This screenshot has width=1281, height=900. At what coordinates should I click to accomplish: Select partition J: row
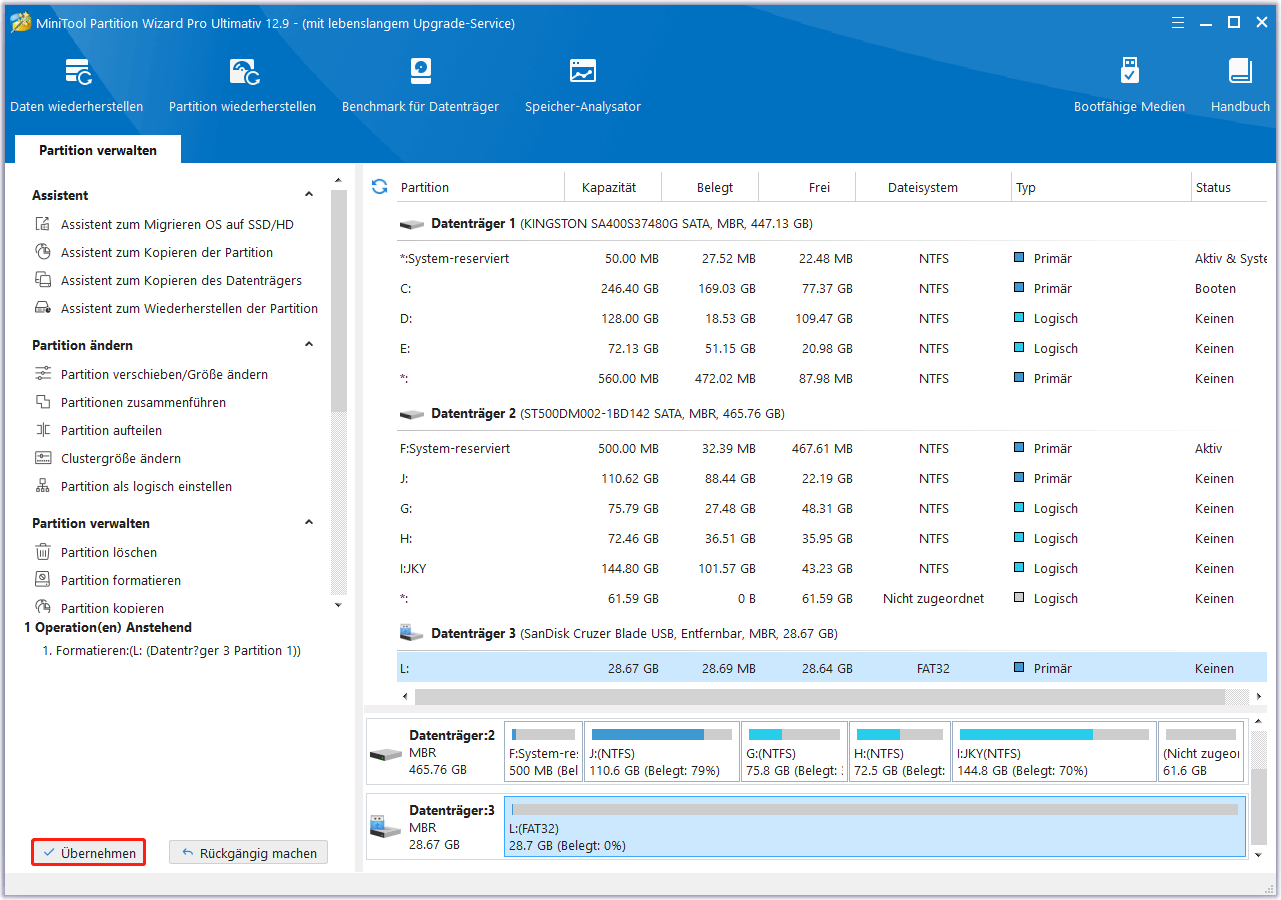[x=832, y=479]
